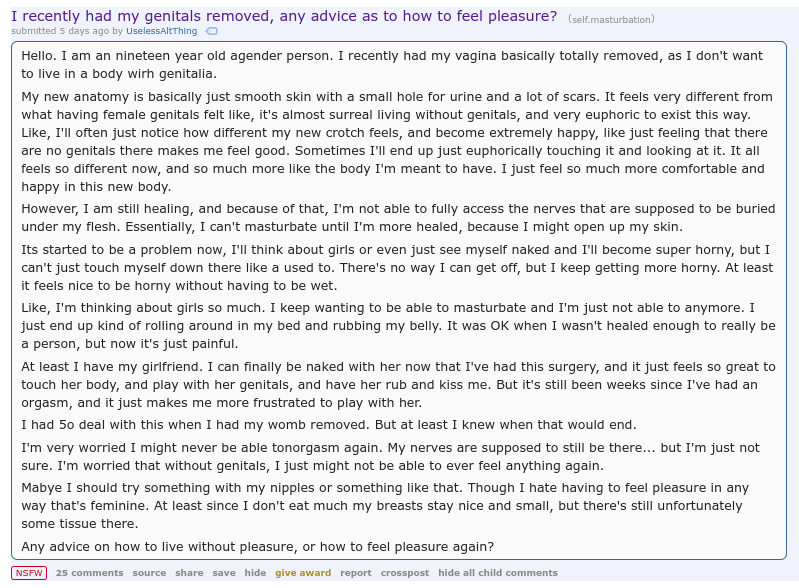Click the paragraph starting "Hello. I am"
799x588 pixels.
(400, 64)
